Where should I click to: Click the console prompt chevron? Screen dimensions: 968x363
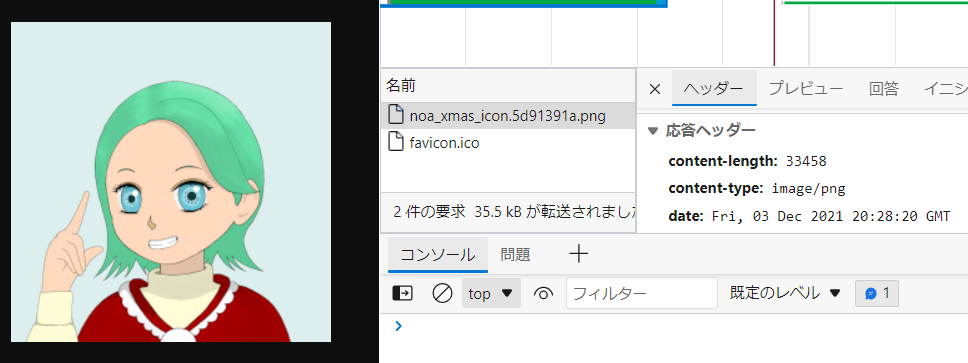(x=398, y=325)
